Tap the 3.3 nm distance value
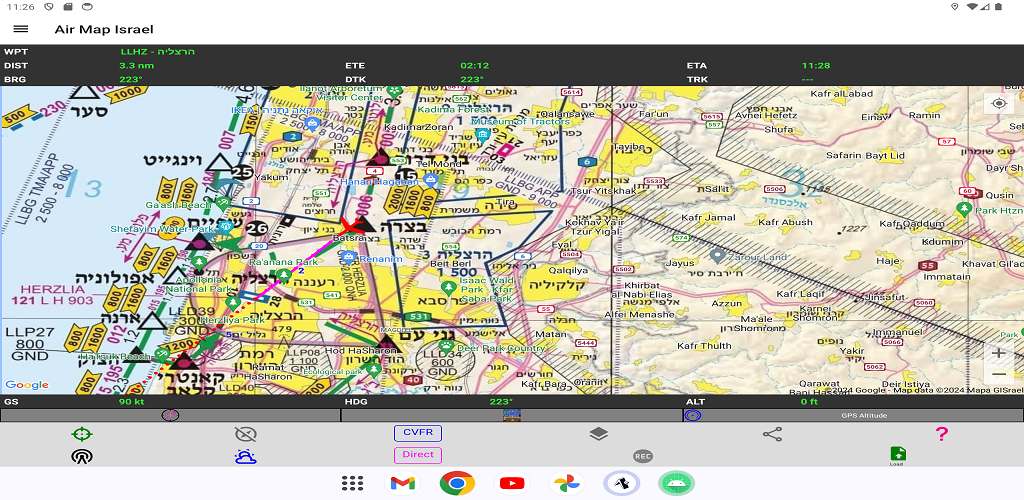The image size is (1024, 500). coord(136,65)
